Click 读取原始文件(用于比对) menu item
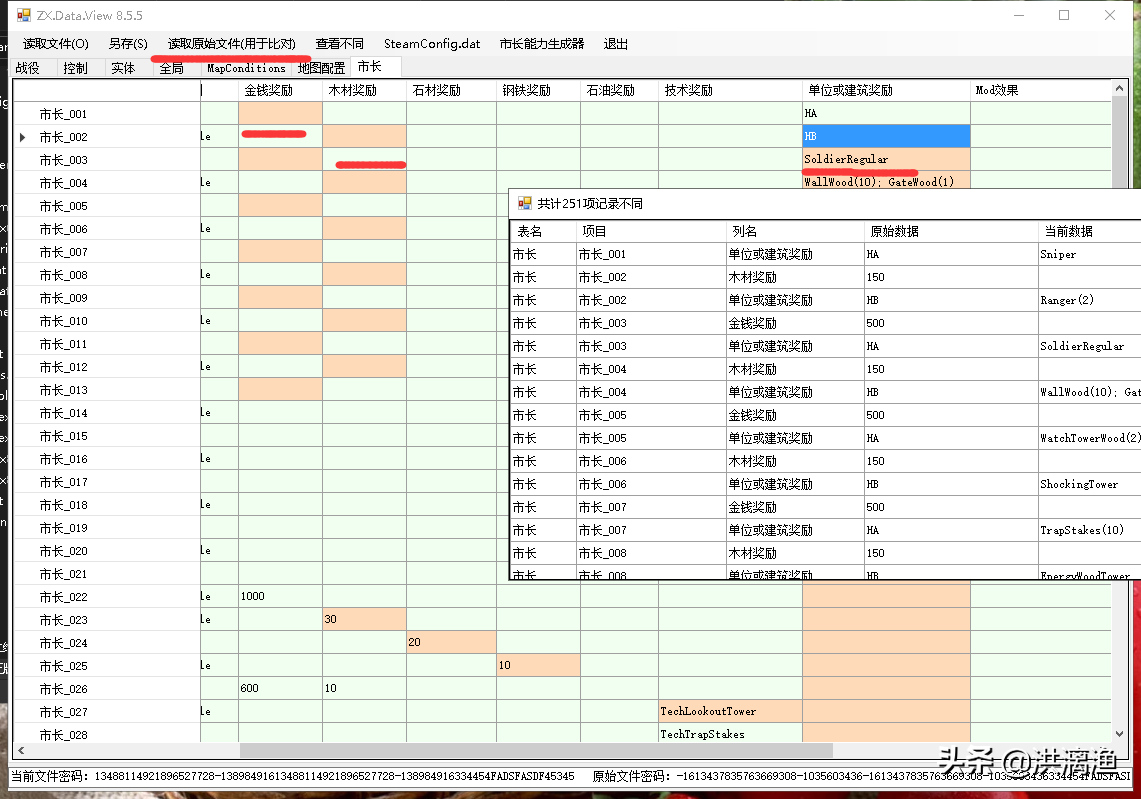Screen dimensions: 1141x799 [232, 44]
